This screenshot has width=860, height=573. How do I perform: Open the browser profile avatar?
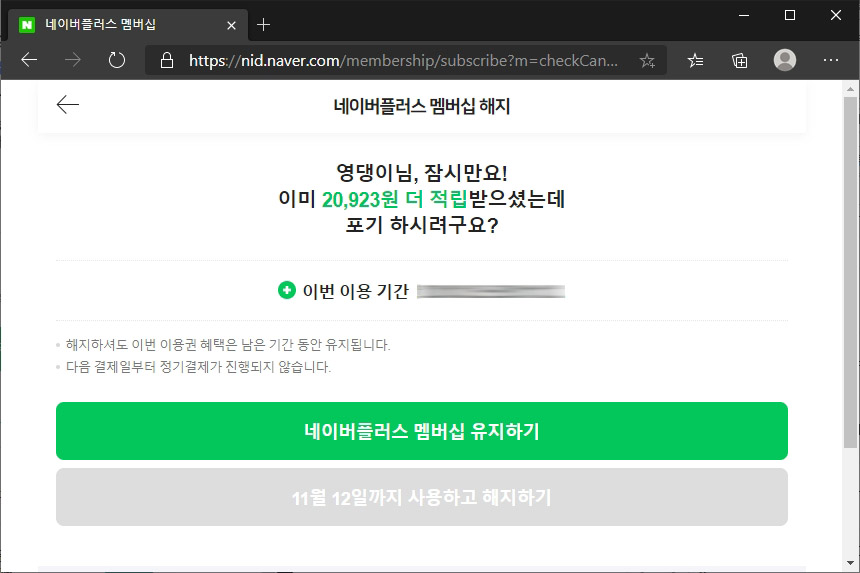(x=785, y=60)
